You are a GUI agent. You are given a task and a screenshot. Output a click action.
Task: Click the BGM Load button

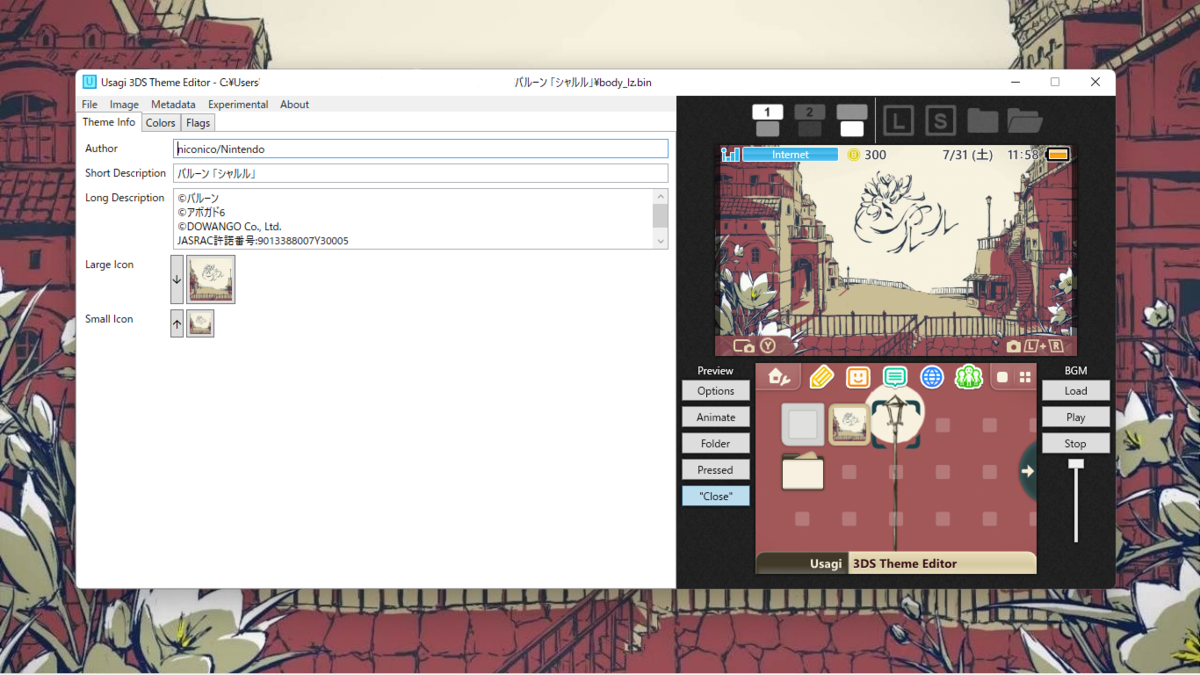pos(1076,391)
